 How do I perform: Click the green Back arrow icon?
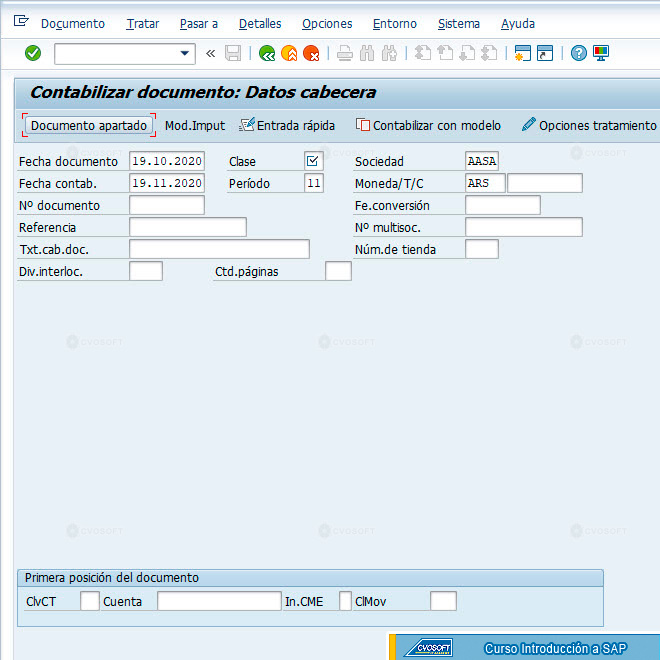267,53
